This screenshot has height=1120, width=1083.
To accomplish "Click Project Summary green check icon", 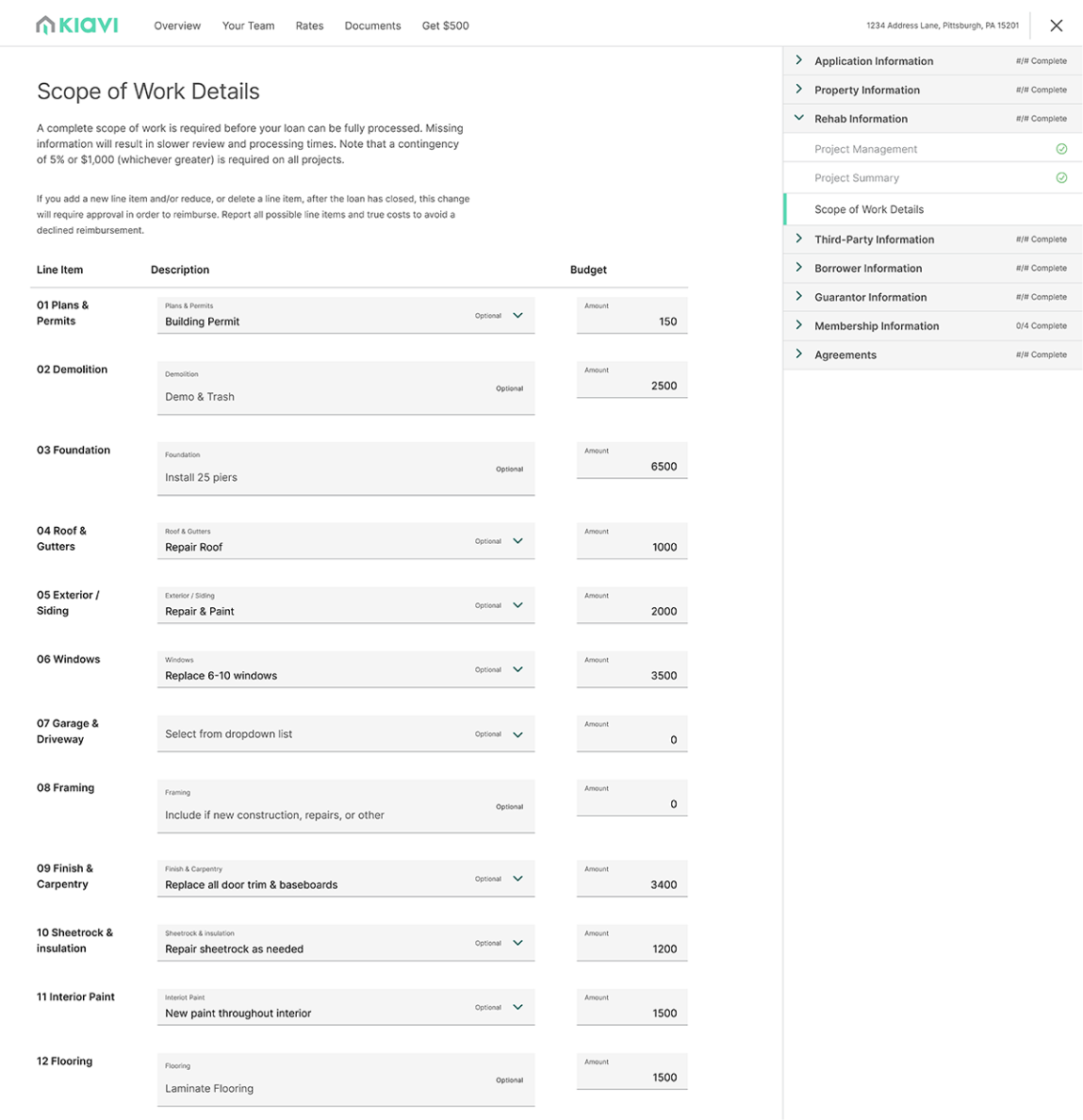I will point(1061,178).
